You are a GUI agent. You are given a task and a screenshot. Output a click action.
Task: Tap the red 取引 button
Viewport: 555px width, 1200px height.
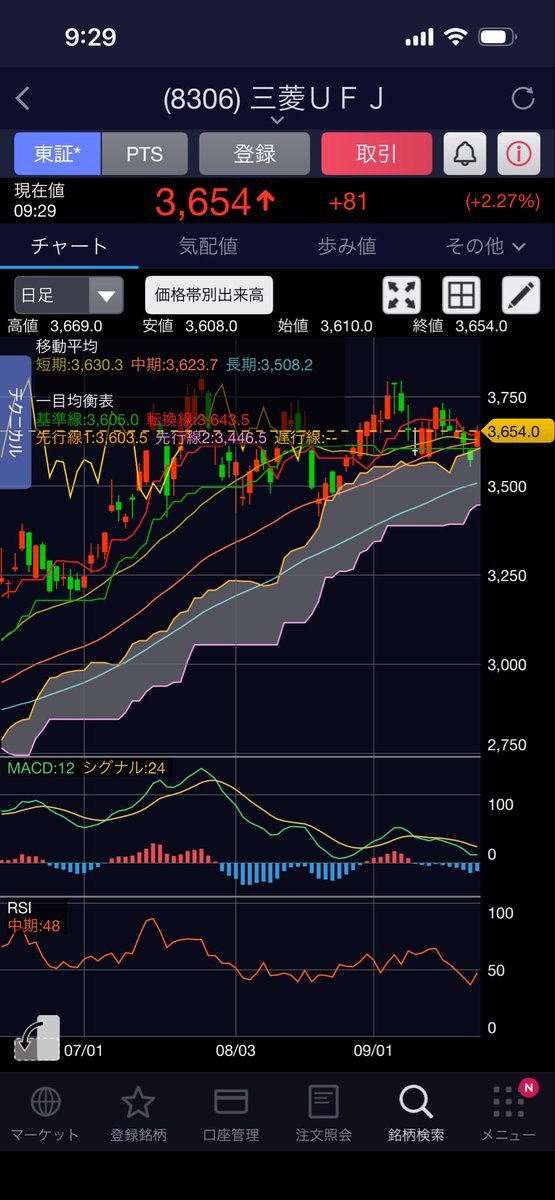[377, 154]
